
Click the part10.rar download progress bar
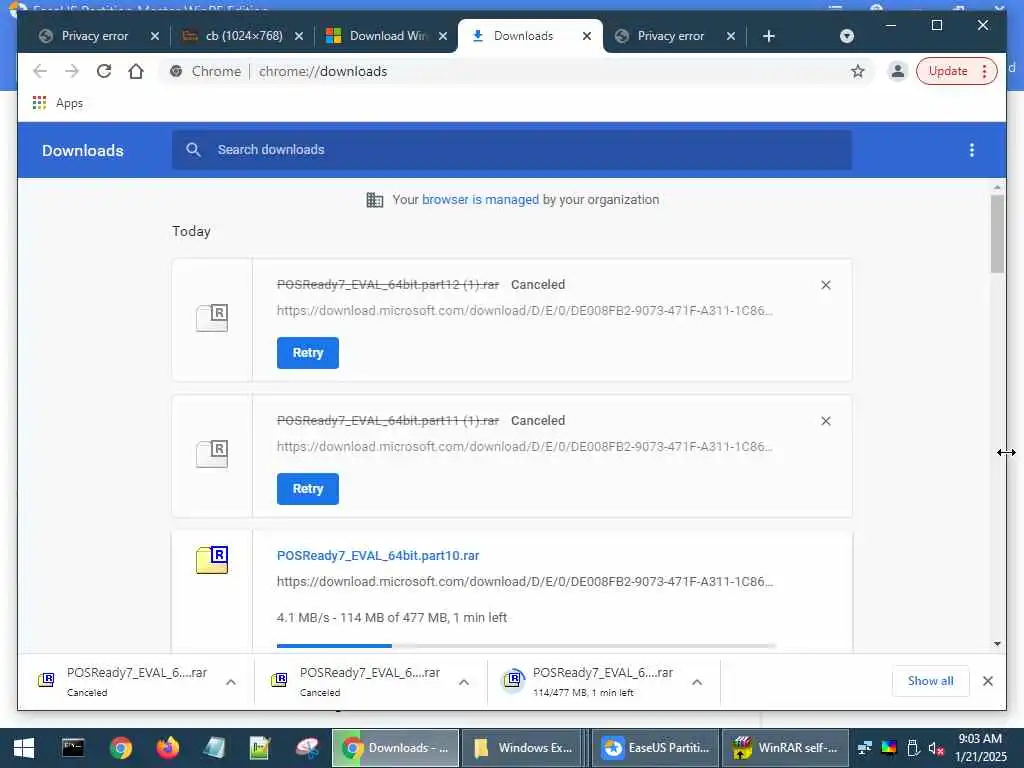(x=526, y=646)
